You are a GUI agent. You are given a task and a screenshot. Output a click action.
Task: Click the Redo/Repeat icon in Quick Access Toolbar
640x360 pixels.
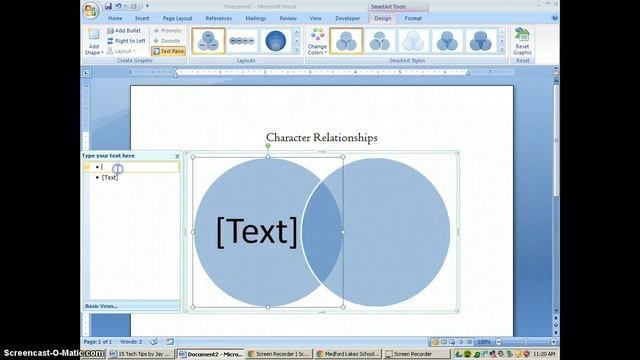133,6
